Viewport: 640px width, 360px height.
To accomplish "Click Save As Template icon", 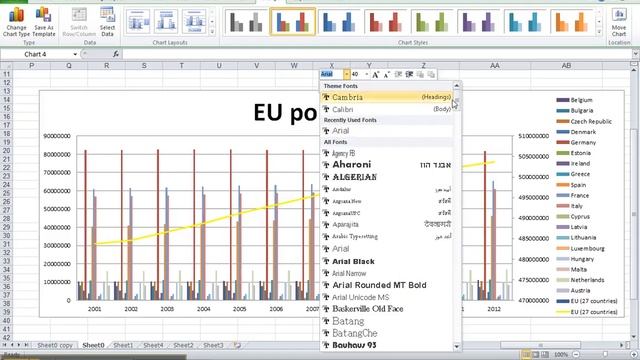I will coord(44,23).
